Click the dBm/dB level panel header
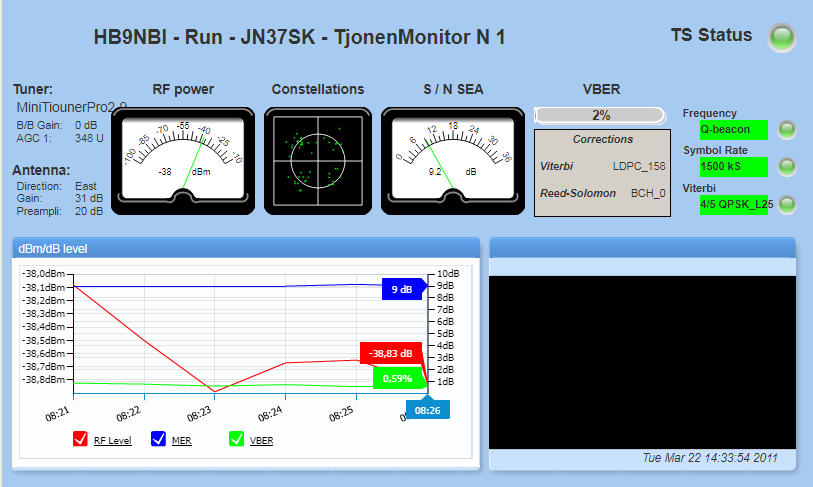 click(245, 247)
